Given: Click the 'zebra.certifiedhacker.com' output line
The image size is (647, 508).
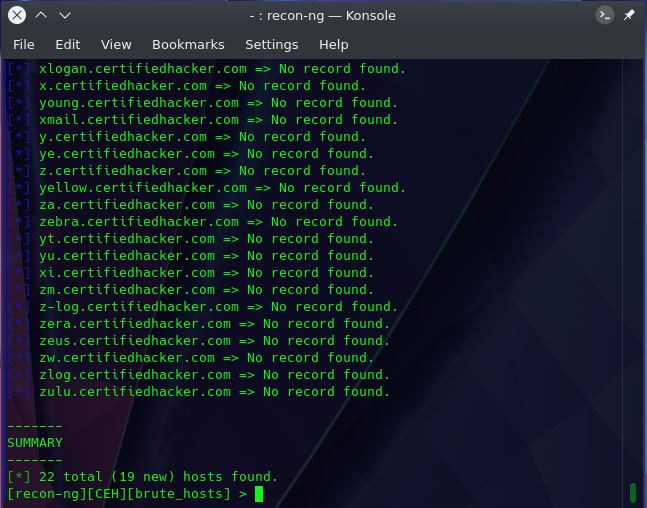Looking at the screenshot, I should pos(203,222).
